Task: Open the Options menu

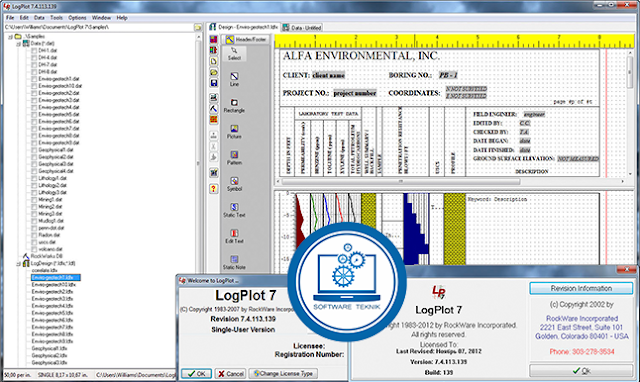Action: point(77,18)
